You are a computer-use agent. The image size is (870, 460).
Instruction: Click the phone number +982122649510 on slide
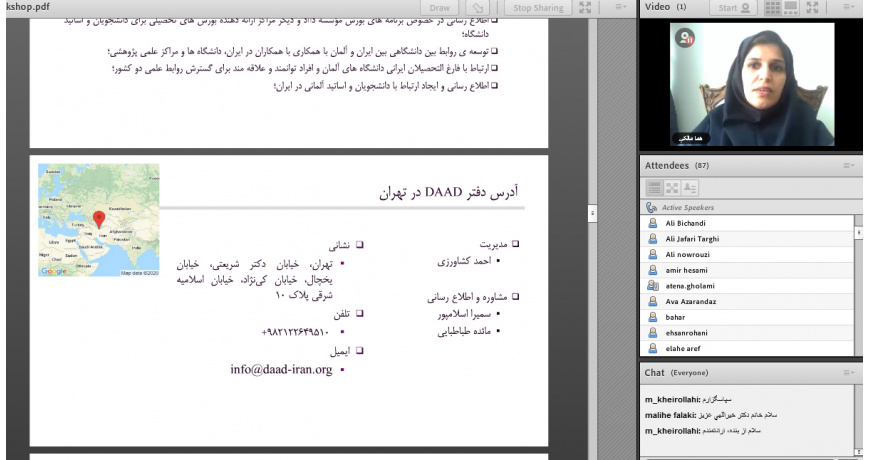(x=295, y=332)
